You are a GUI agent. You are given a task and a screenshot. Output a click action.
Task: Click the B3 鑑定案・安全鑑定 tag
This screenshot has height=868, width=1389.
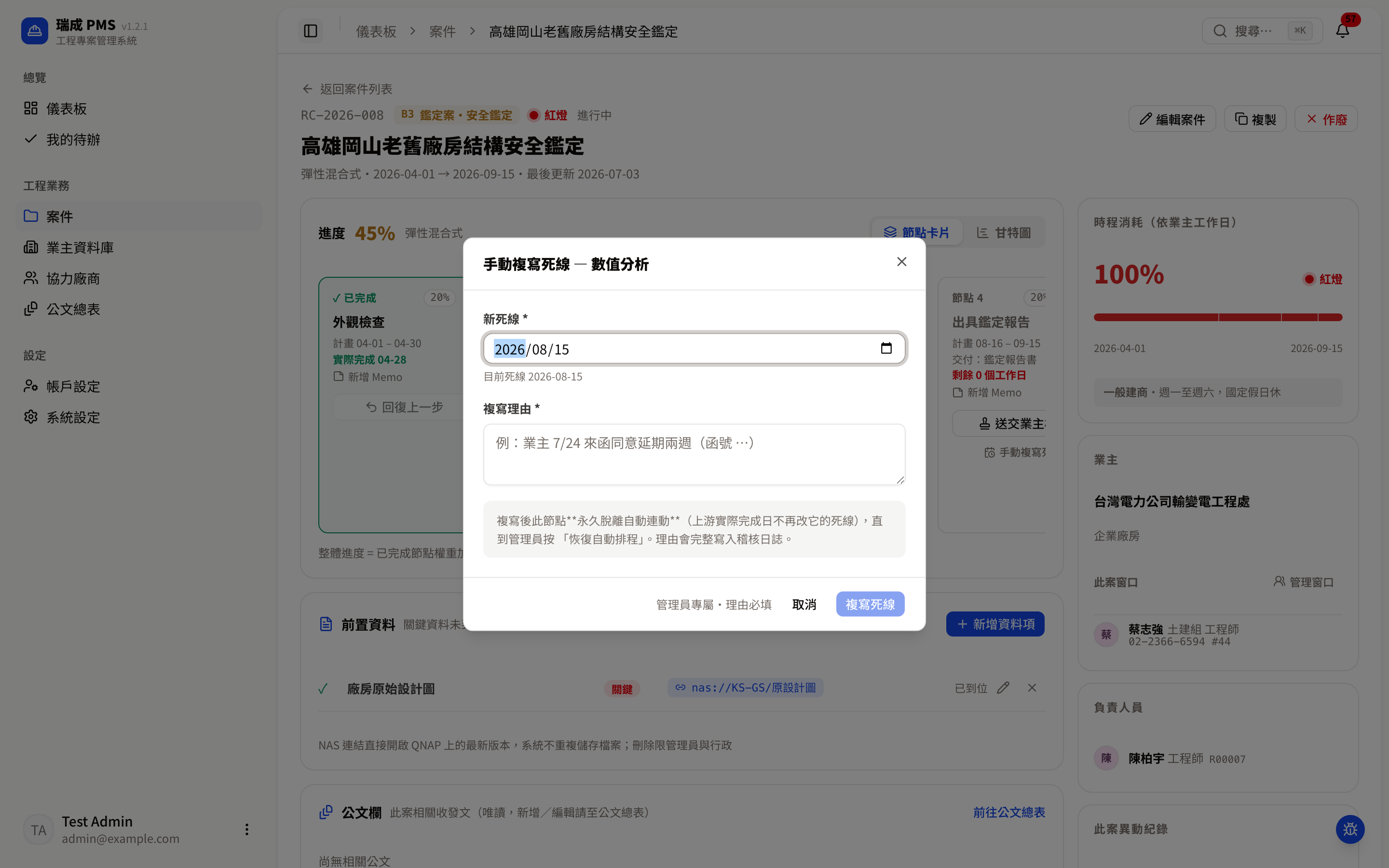[456, 115]
